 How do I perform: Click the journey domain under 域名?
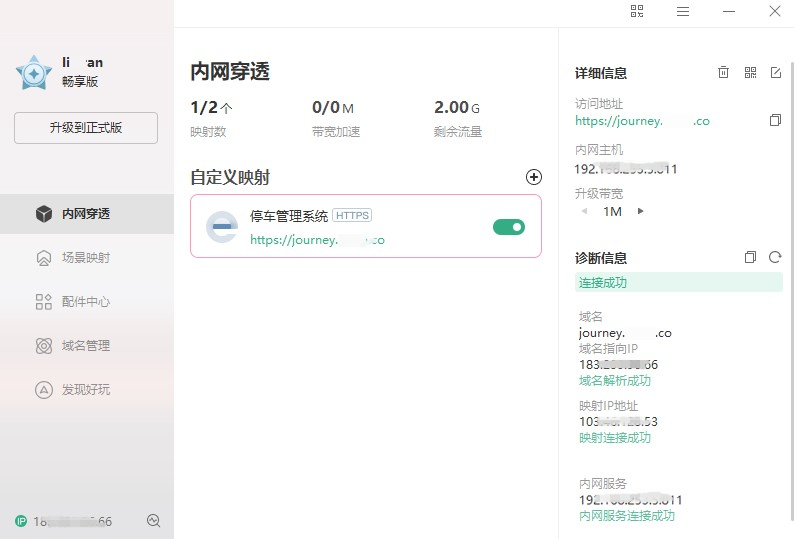pos(625,333)
